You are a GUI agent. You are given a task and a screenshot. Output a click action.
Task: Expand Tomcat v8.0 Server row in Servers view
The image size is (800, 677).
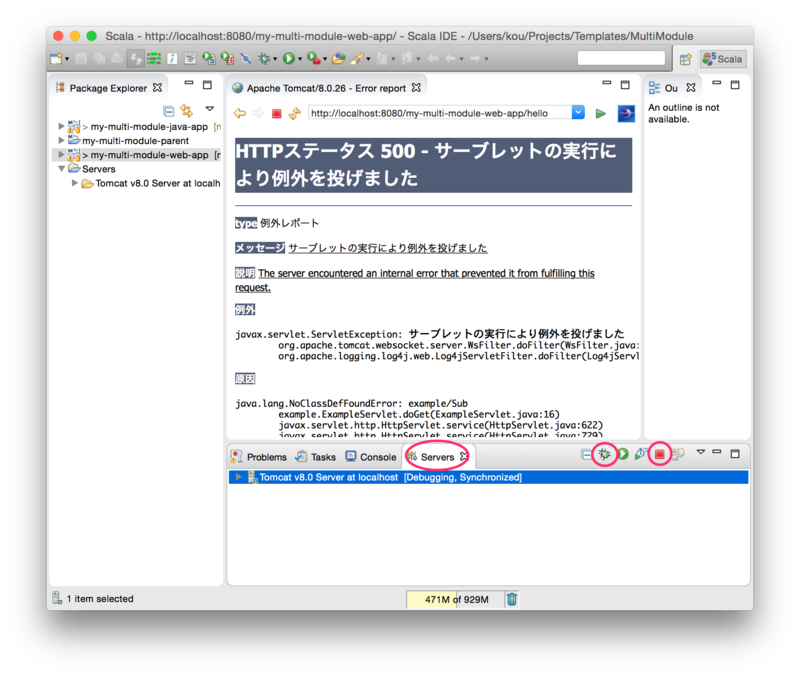point(238,477)
